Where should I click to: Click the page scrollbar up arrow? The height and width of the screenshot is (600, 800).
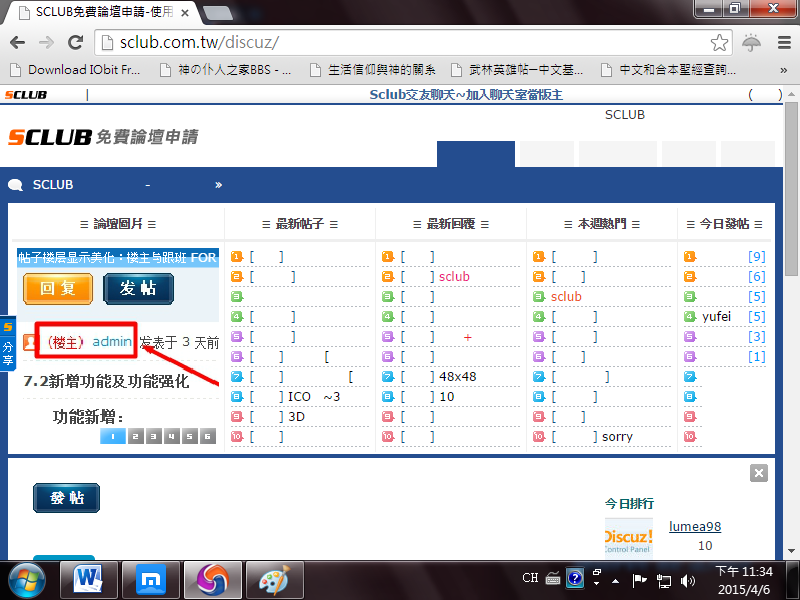pos(791,94)
